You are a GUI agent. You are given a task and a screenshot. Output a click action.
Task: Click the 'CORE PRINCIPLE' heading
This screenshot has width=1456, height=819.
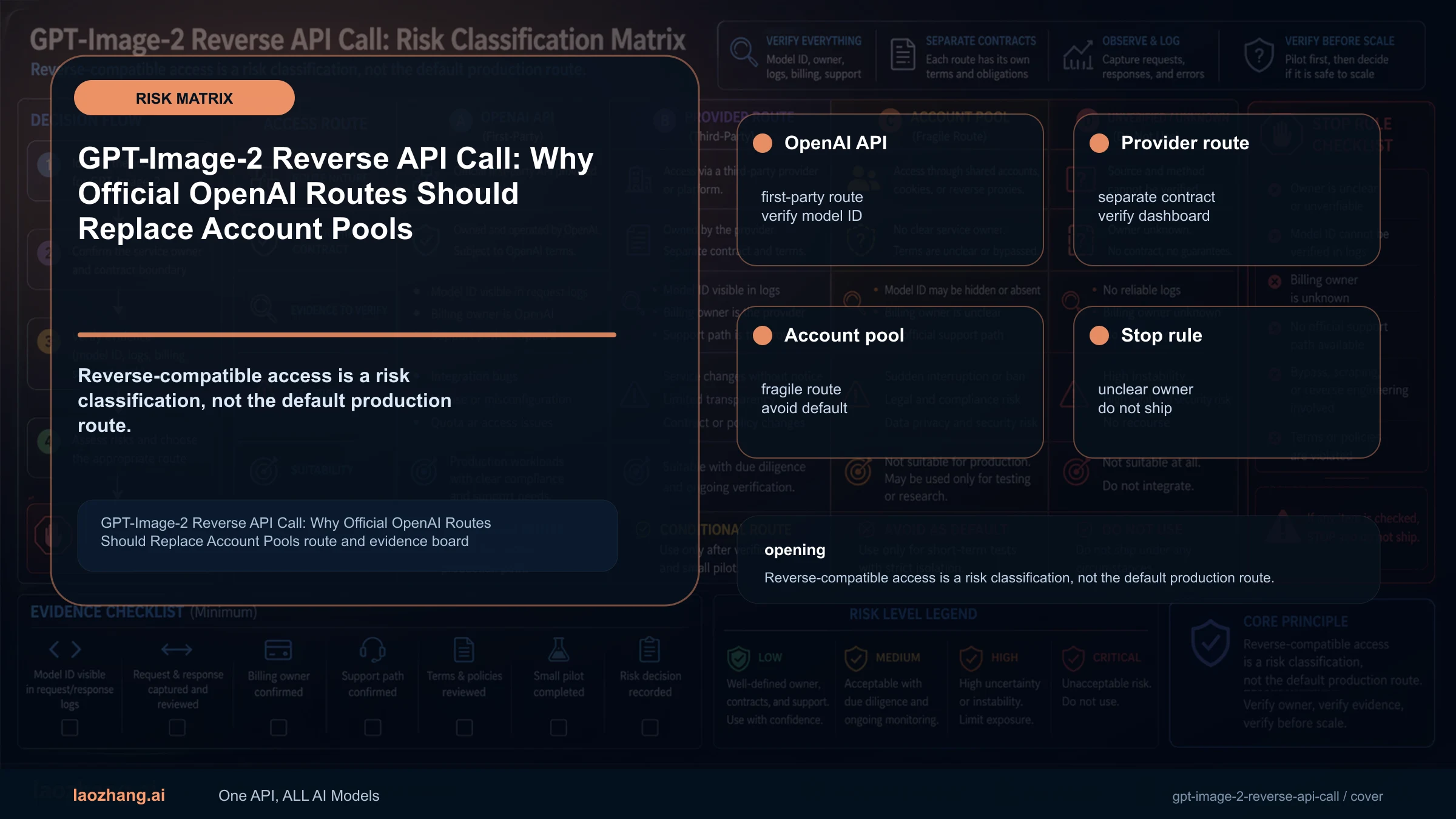point(1295,622)
